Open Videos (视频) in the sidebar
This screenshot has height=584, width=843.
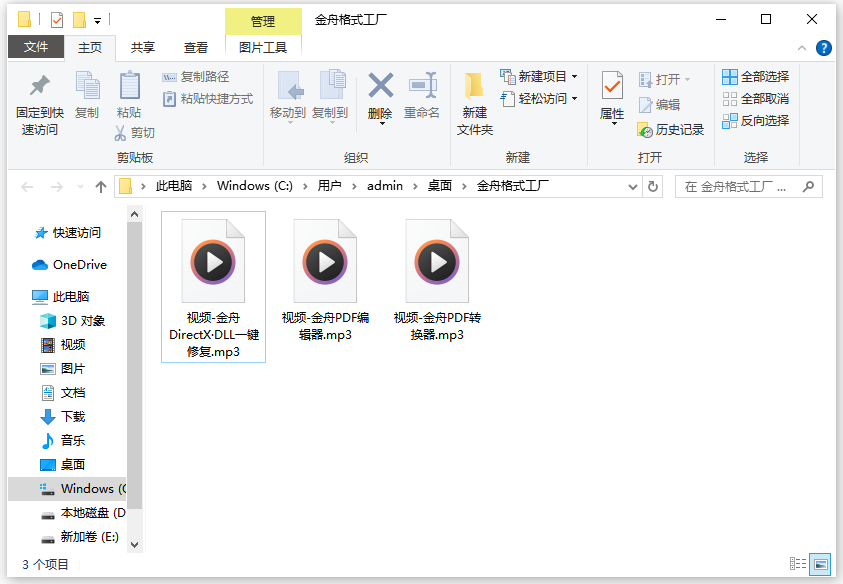pos(63,345)
